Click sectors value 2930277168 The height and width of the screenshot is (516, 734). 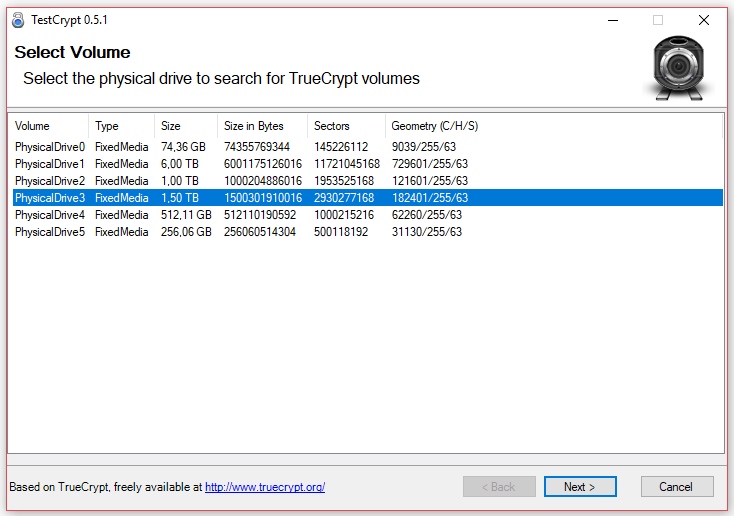[344, 198]
